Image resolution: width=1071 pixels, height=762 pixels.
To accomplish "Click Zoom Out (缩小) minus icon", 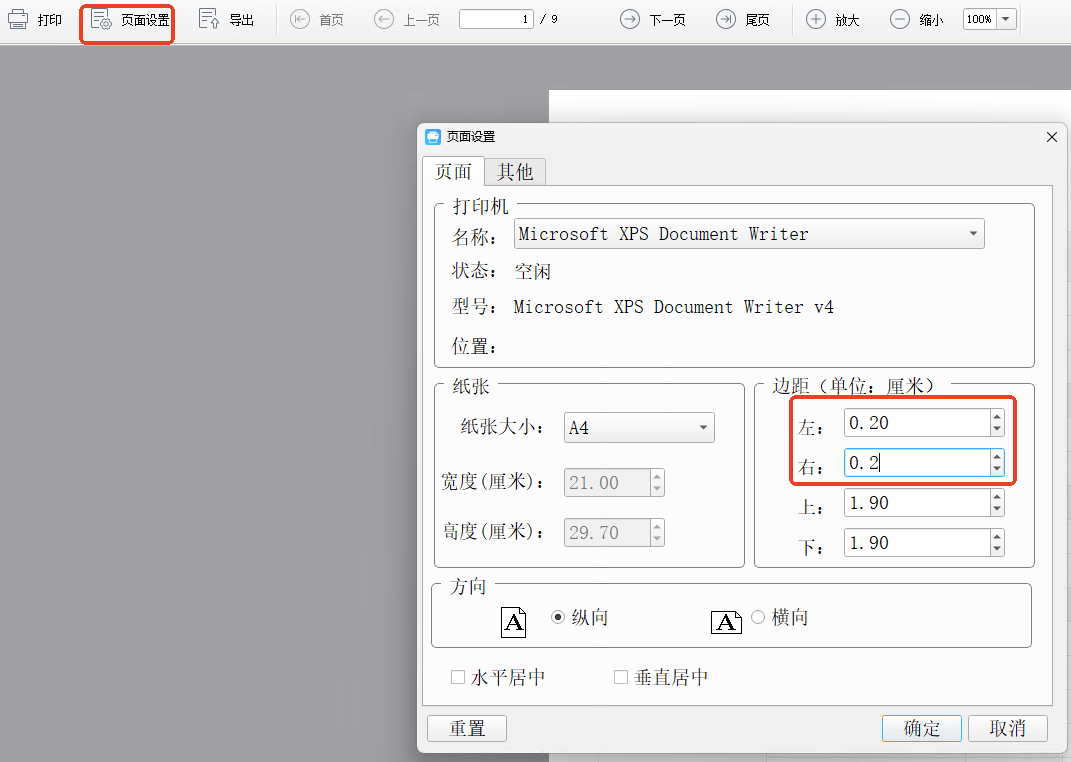I will pos(900,19).
